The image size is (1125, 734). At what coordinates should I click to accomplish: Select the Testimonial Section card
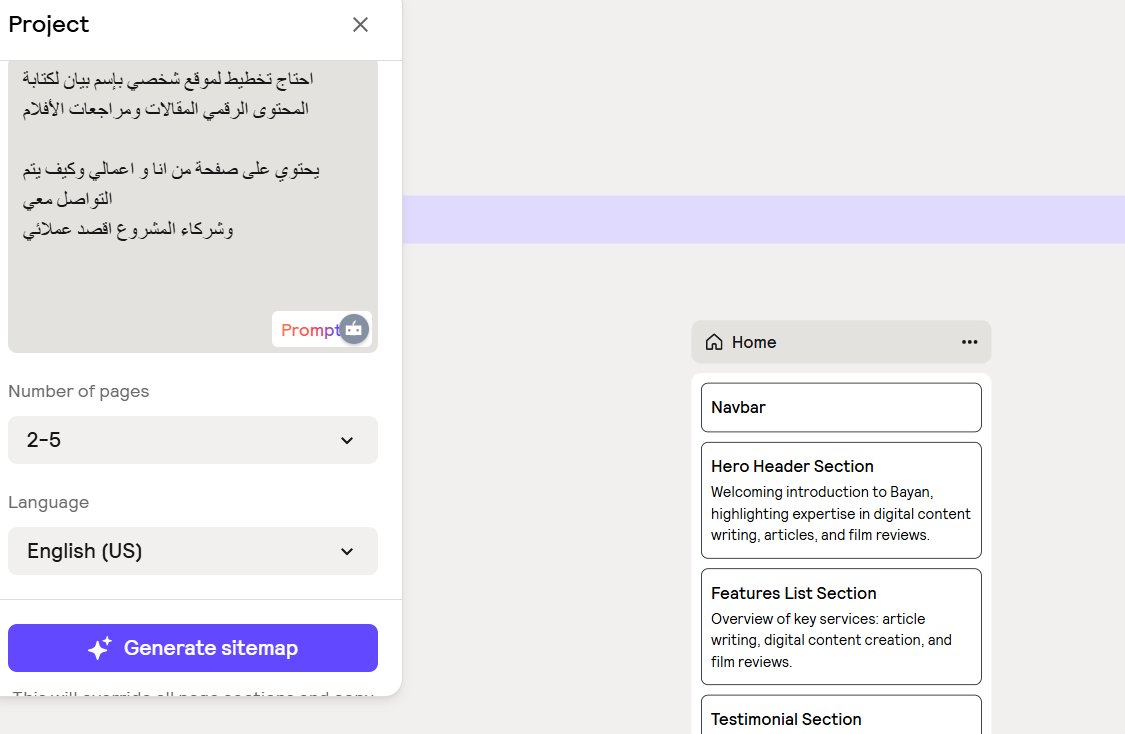click(x=841, y=715)
